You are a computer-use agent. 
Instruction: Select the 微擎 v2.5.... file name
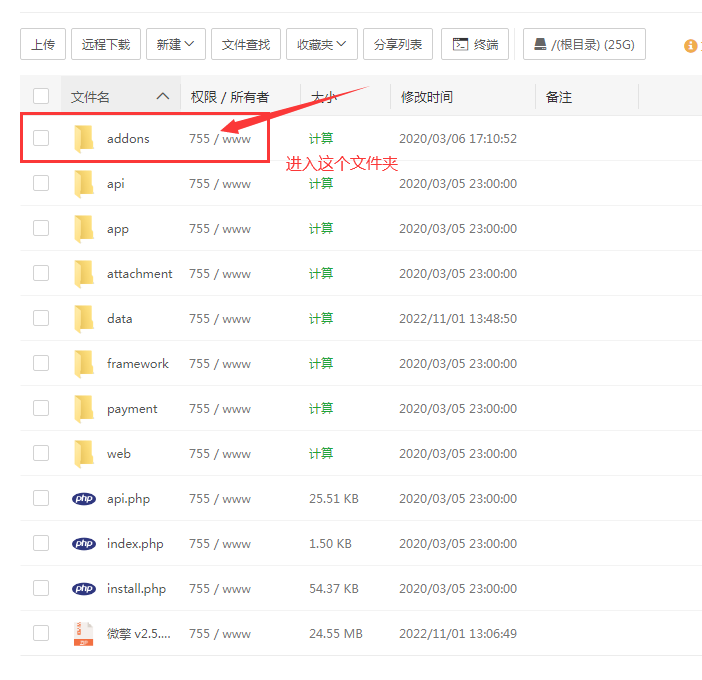139,633
